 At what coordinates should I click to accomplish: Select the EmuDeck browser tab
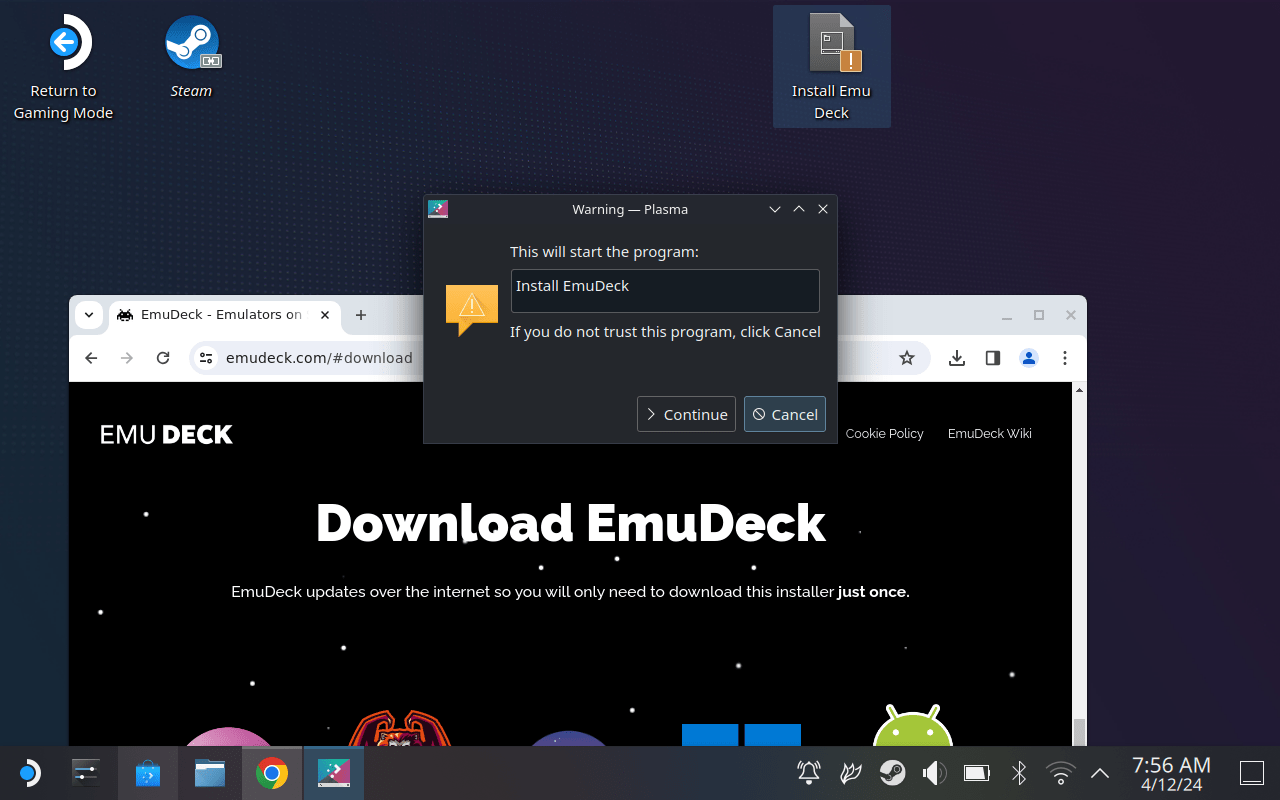(223, 315)
